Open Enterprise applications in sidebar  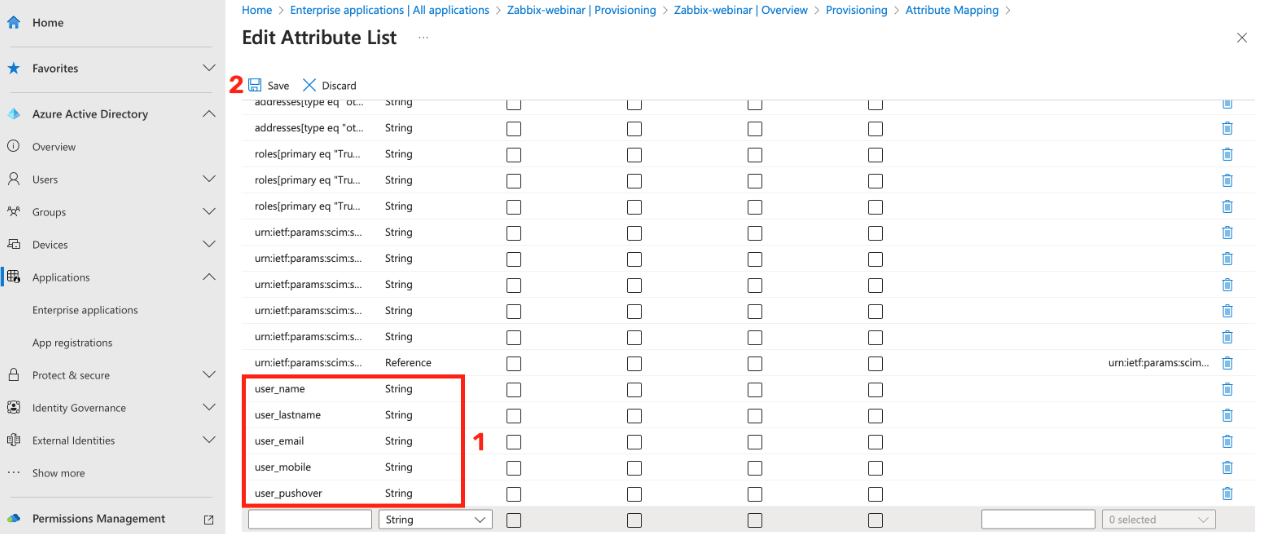coord(85,310)
